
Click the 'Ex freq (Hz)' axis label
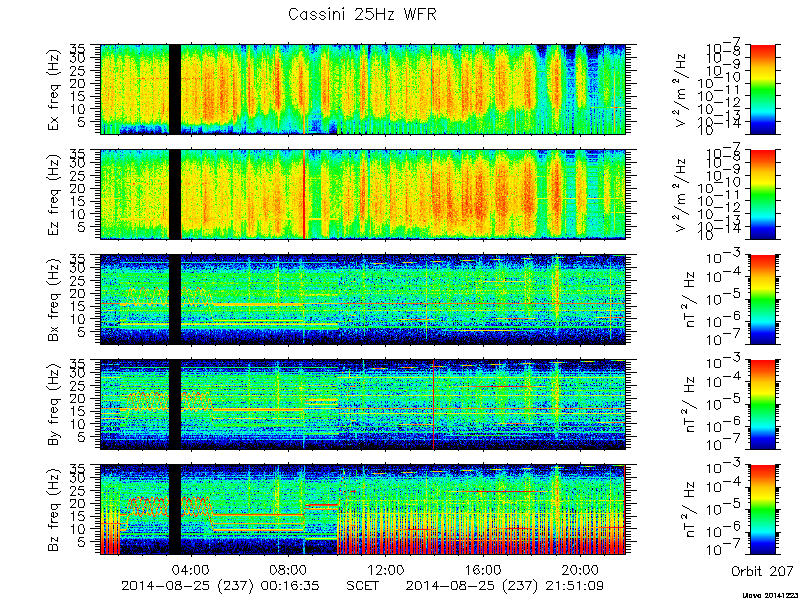(x=54, y=89)
